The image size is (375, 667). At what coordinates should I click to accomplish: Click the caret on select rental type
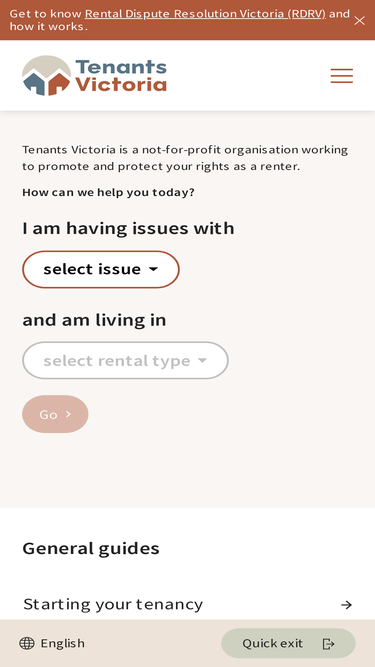[x=202, y=360]
